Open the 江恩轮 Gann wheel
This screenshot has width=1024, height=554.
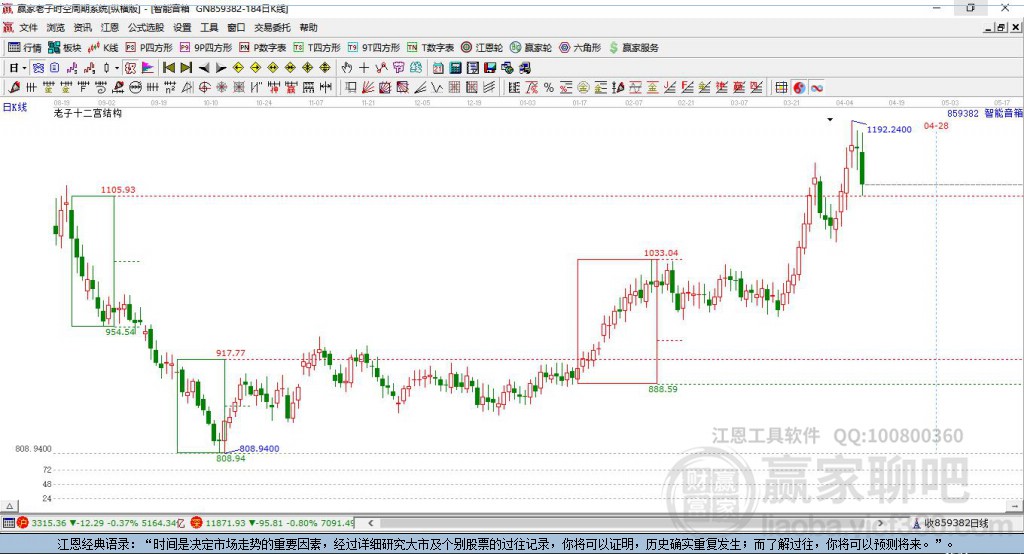[x=482, y=48]
